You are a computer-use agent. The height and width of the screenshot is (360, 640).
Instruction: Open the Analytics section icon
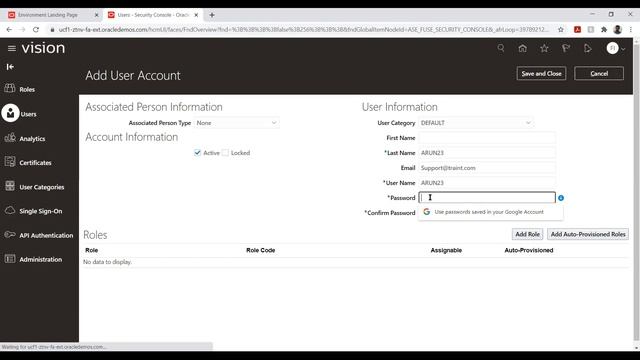click(10, 138)
